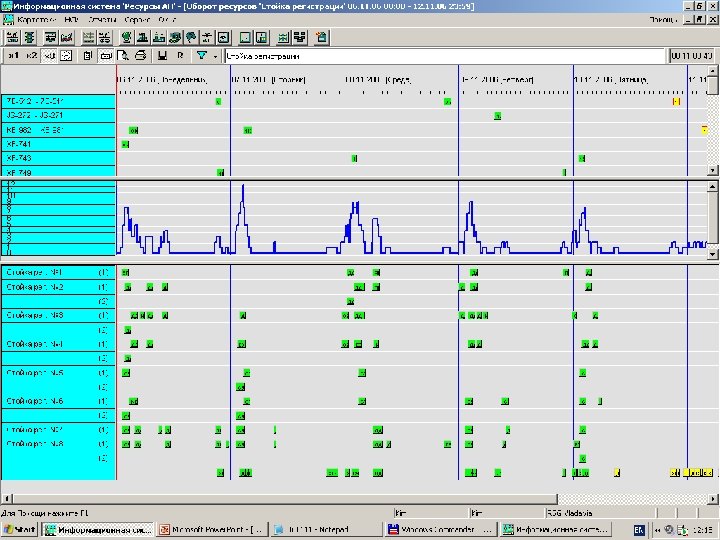Click the rightmost icon in the top toolbar

click(321, 37)
